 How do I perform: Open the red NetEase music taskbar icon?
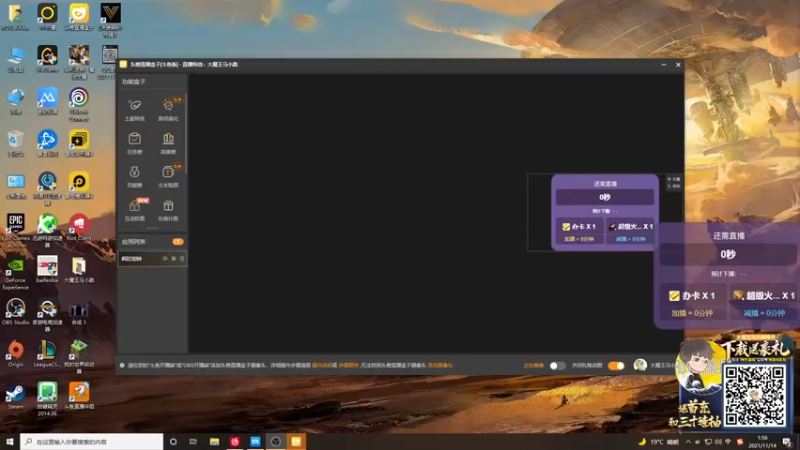[235, 442]
